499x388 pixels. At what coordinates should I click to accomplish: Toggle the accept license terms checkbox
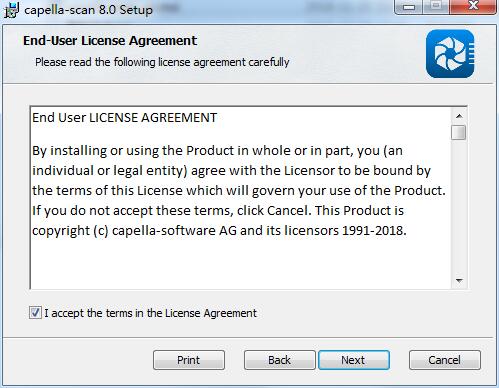tap(35, 313)
